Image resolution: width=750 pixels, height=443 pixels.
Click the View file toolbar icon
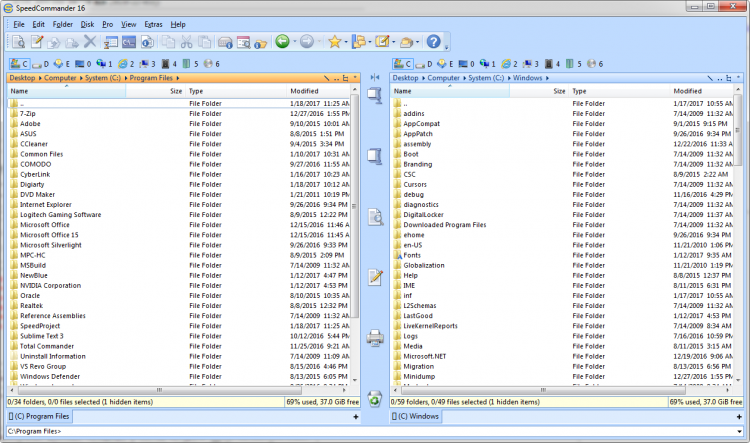click(x=19, y=42)
